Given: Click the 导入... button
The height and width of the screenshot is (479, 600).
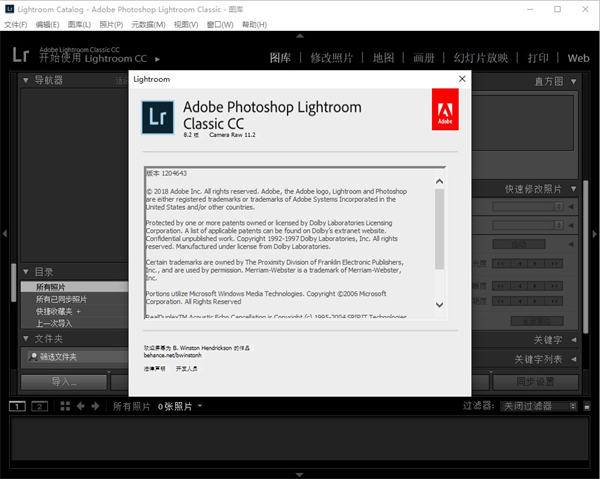Looking at the screenshot, I should tap(64, 382).
